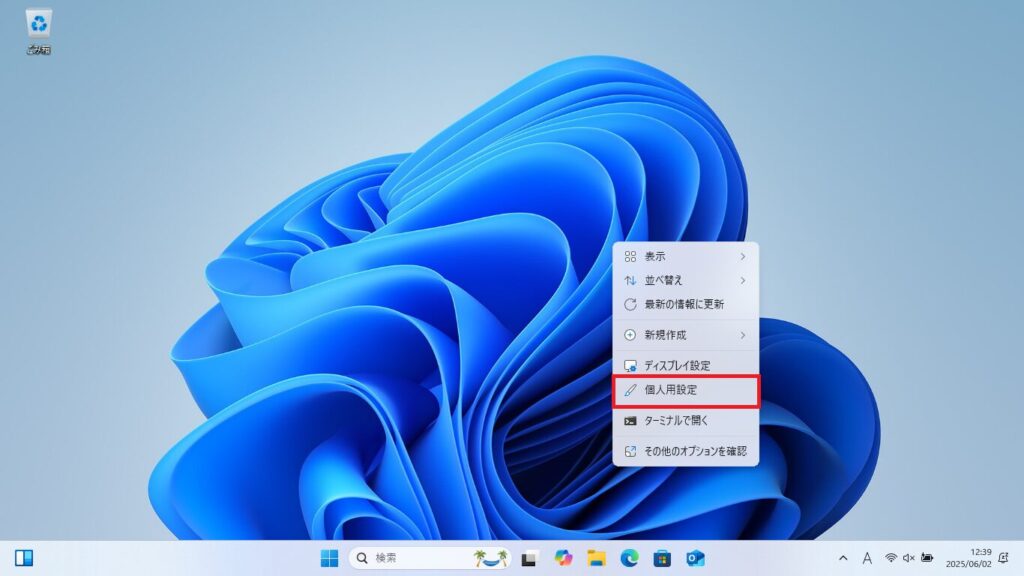The height and width of the screenshot is (576, 1024).
Task: Click the muted speaker volume icon
Action: coord(908,558)
